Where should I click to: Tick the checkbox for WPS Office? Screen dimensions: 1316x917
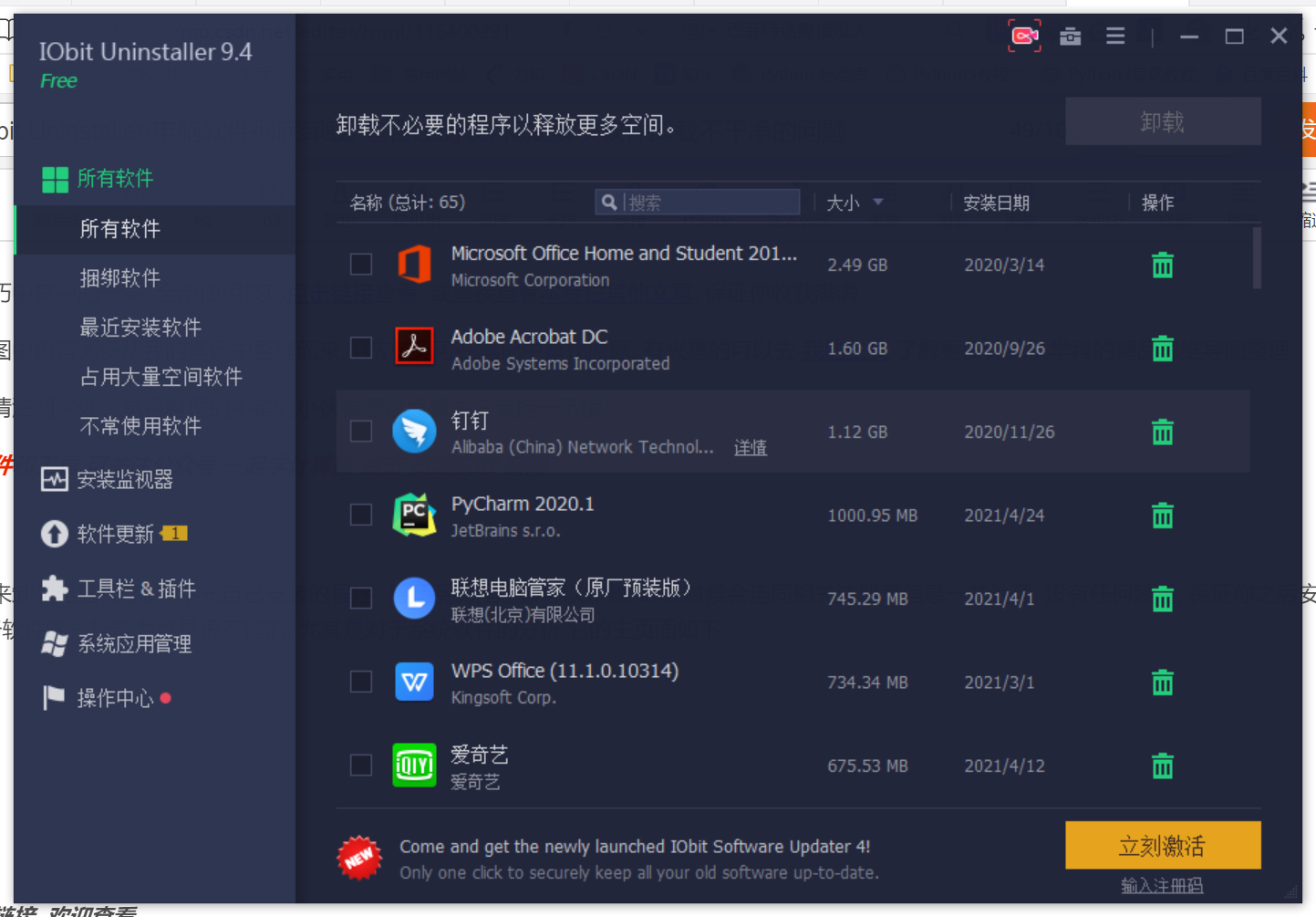point(361,682)
